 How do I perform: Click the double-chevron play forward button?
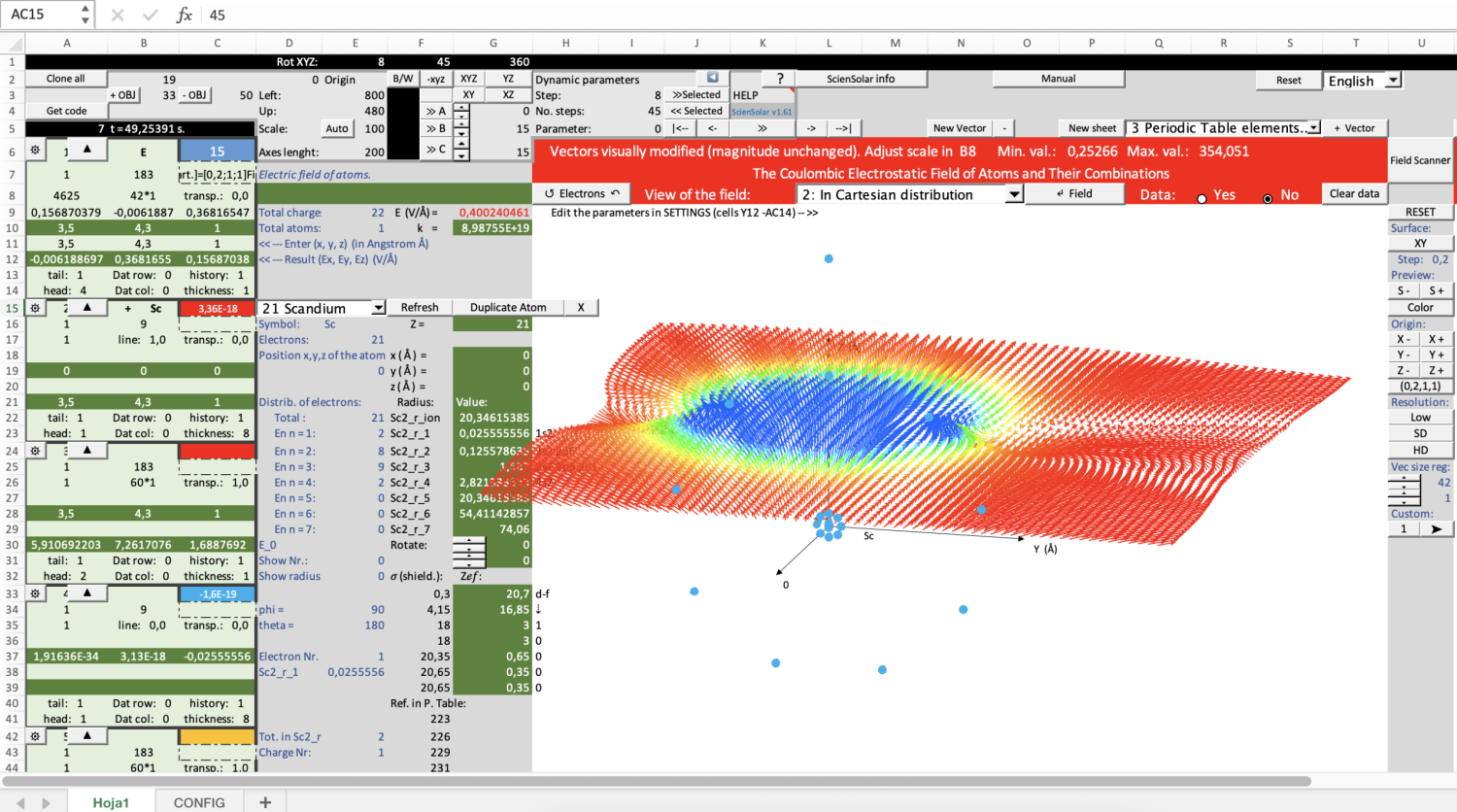(762, 128)
